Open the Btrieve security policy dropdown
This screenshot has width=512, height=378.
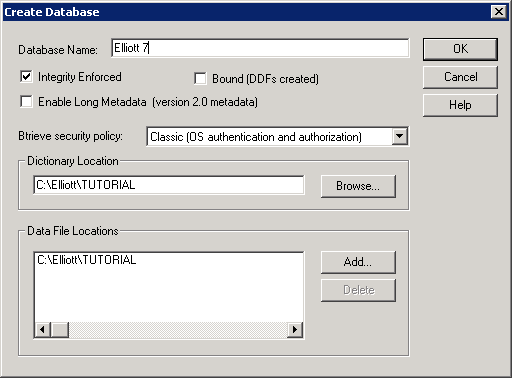click(400, 136)
